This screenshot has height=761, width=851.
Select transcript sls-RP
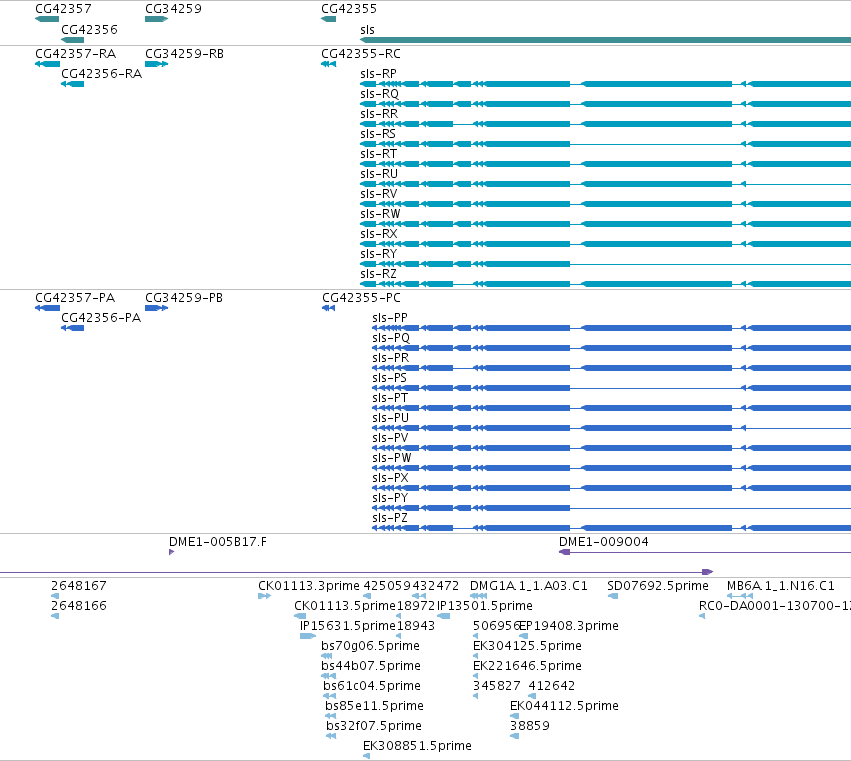(378, 74)
